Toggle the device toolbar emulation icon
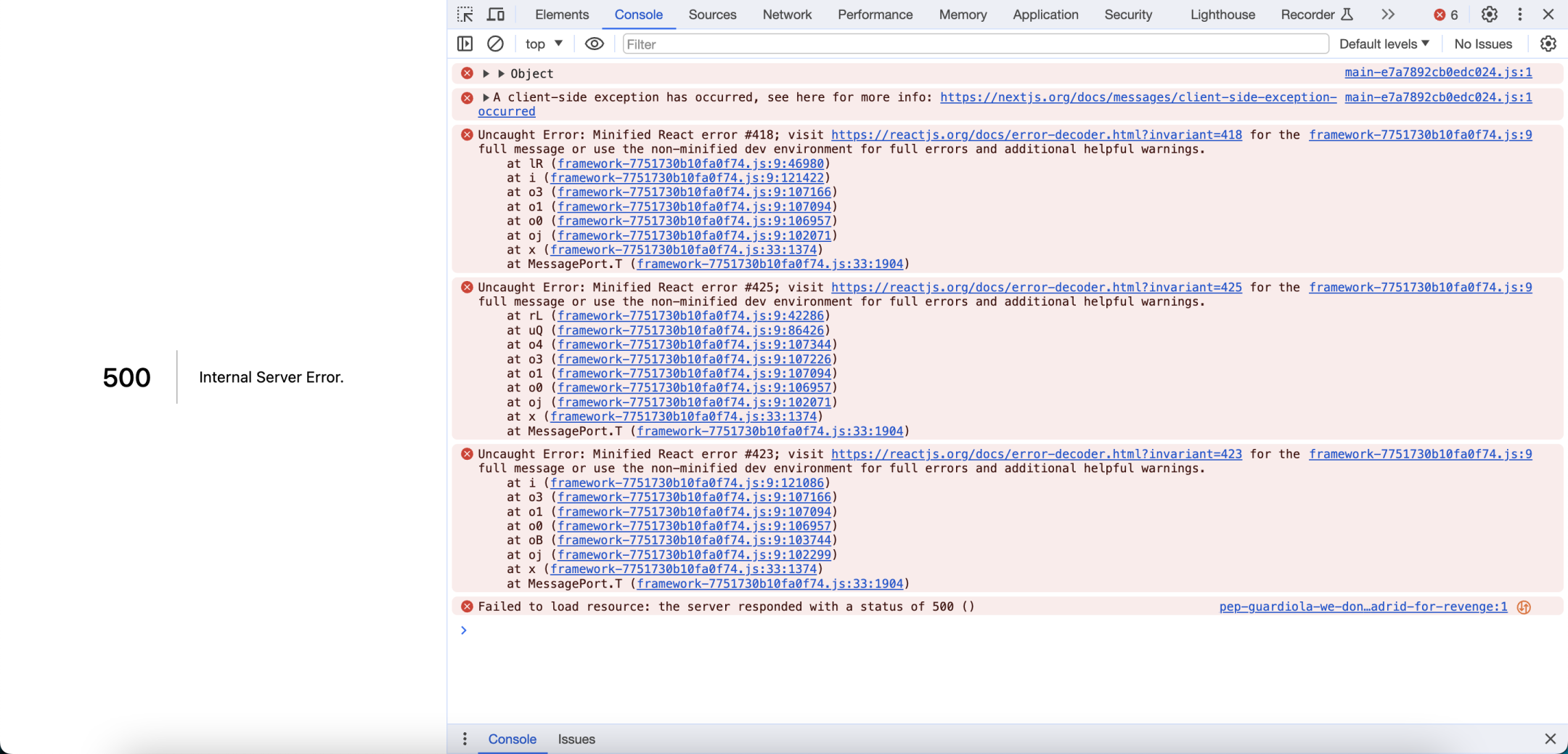This screenshot has width=1568, height=754. [x=495, y=14]
